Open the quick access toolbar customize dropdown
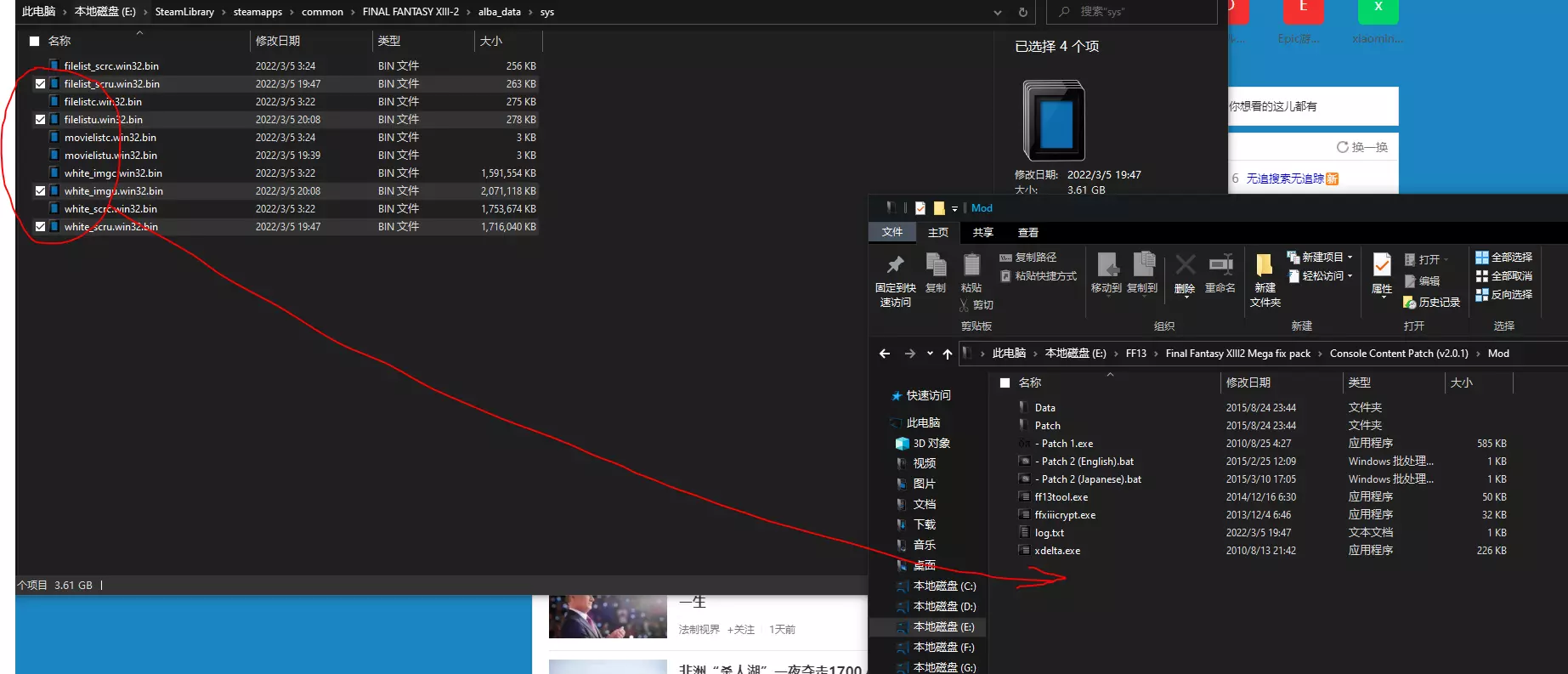The width and height of the screenshot is (1568, 674). (954, 208)
